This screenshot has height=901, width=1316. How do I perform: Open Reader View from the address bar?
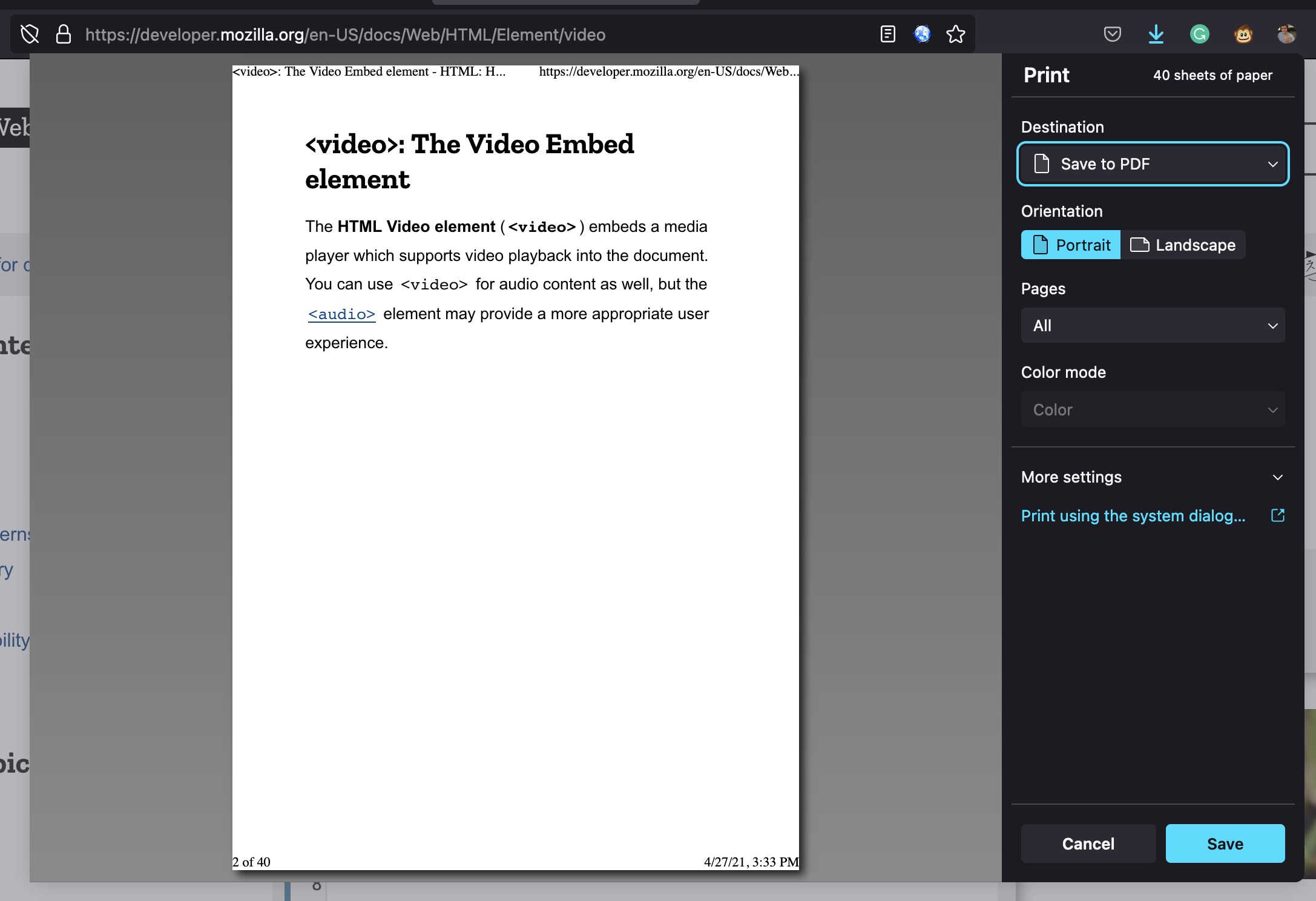[x=887, y=34]
